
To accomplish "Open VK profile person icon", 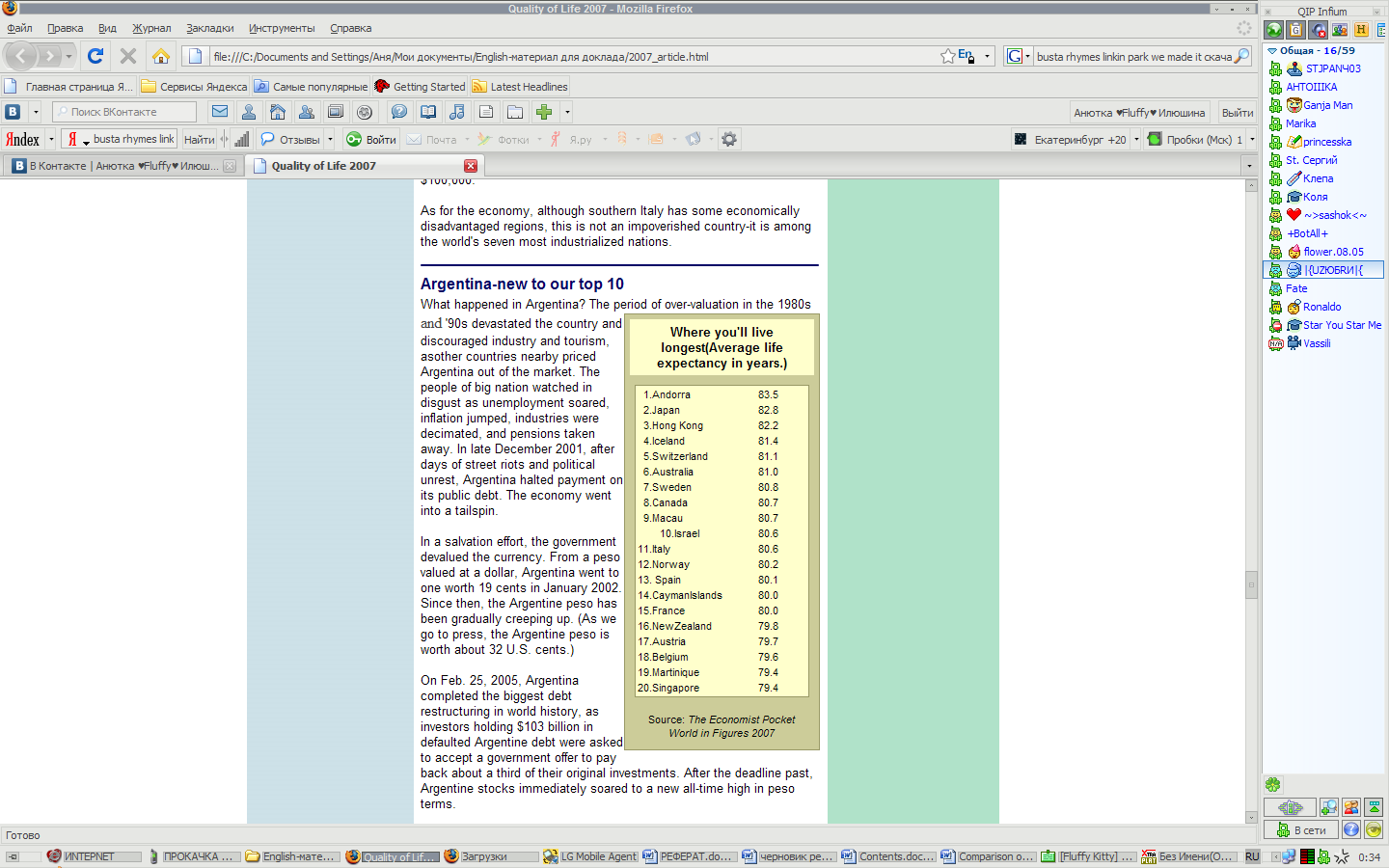I will (x=249, y=112).
